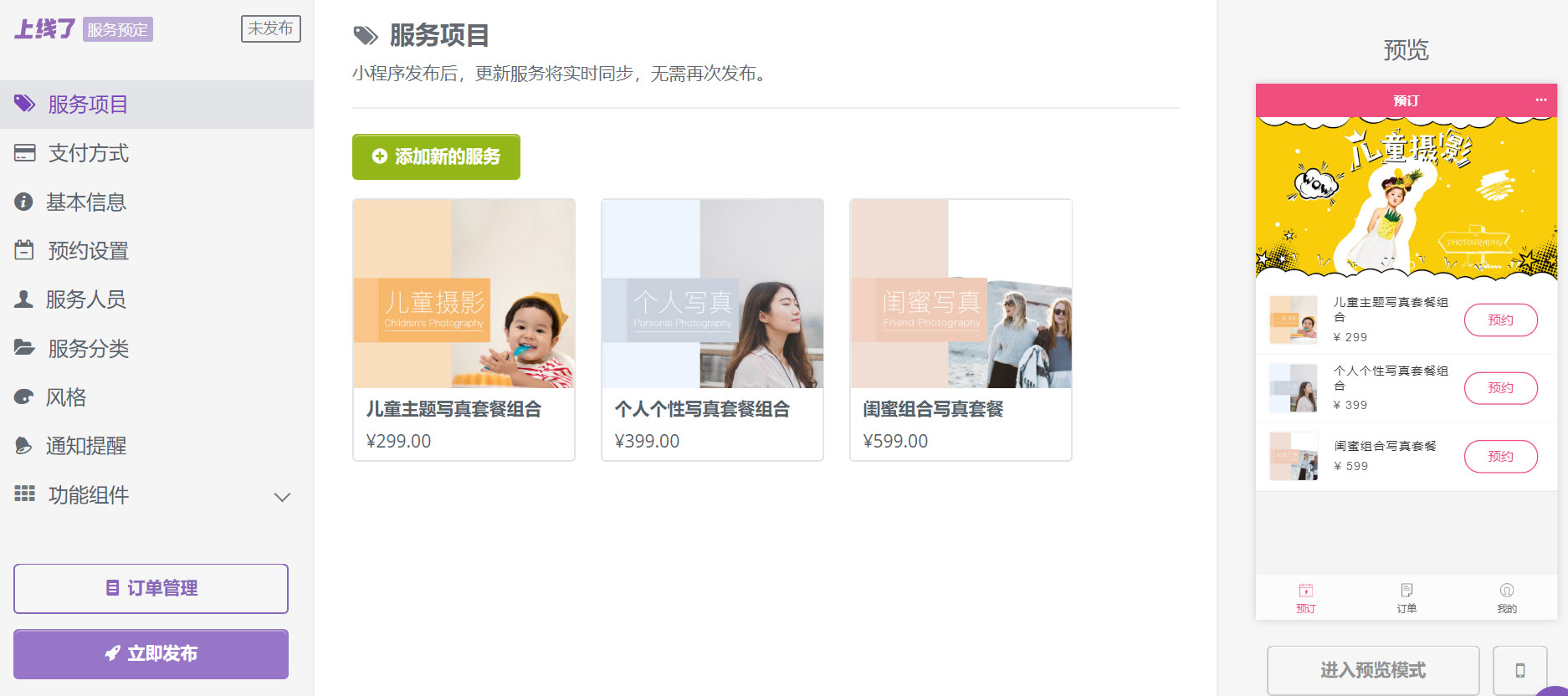This screenshot has width=1568, height=696.
Task: Click the bell icon for 通知提醒
Action: pos(23,446)
